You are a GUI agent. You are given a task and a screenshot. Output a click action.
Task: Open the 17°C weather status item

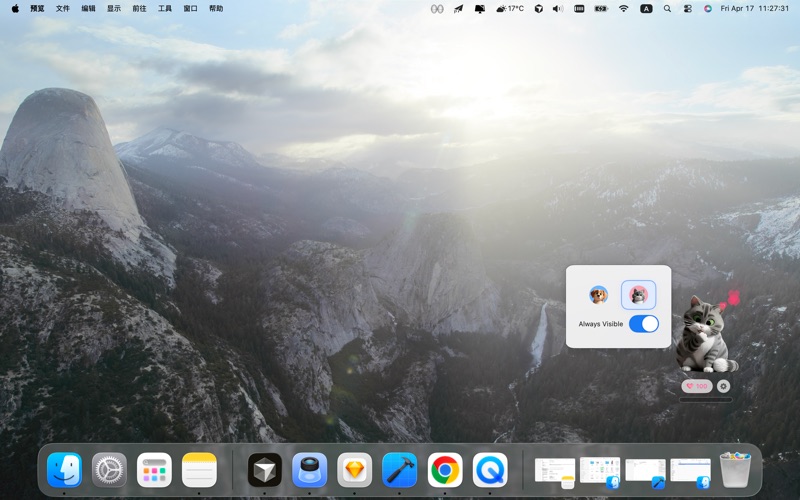pos(510,9)
